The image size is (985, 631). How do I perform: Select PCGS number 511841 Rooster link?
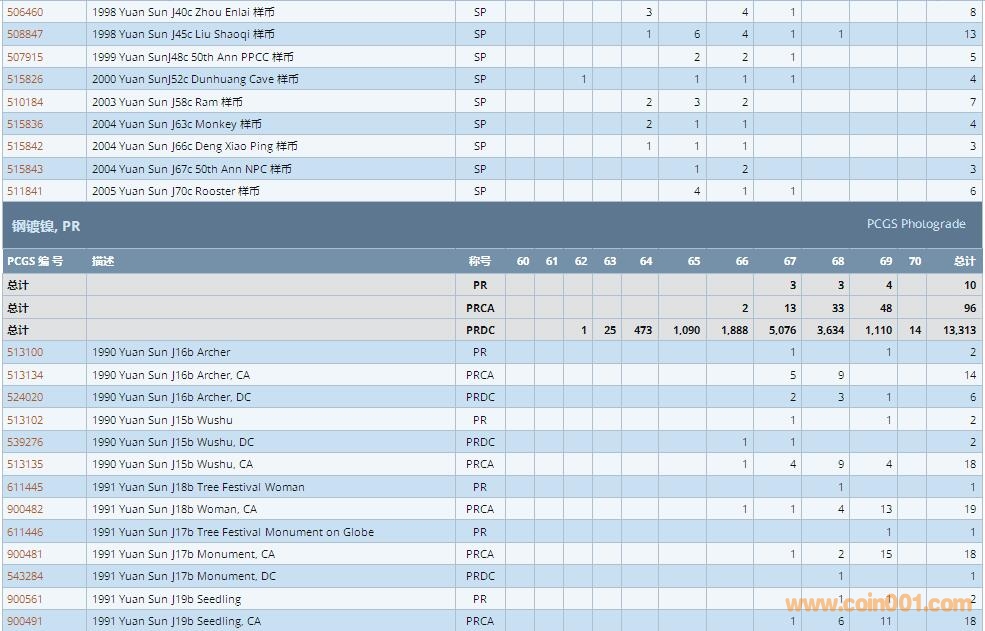[25, 191]
